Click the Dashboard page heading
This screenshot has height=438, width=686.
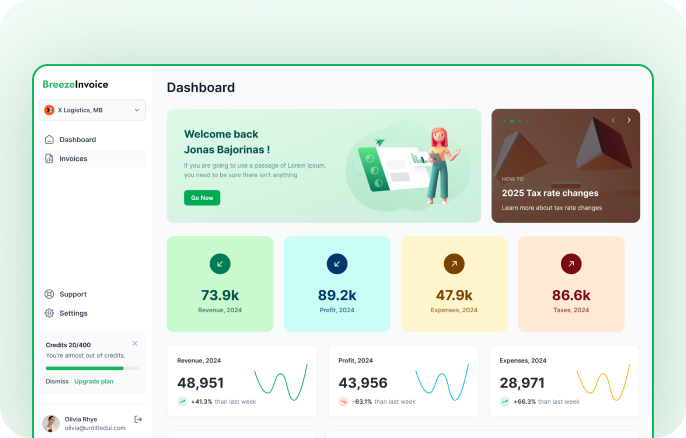pyautogui.click(x=201, y=88)
